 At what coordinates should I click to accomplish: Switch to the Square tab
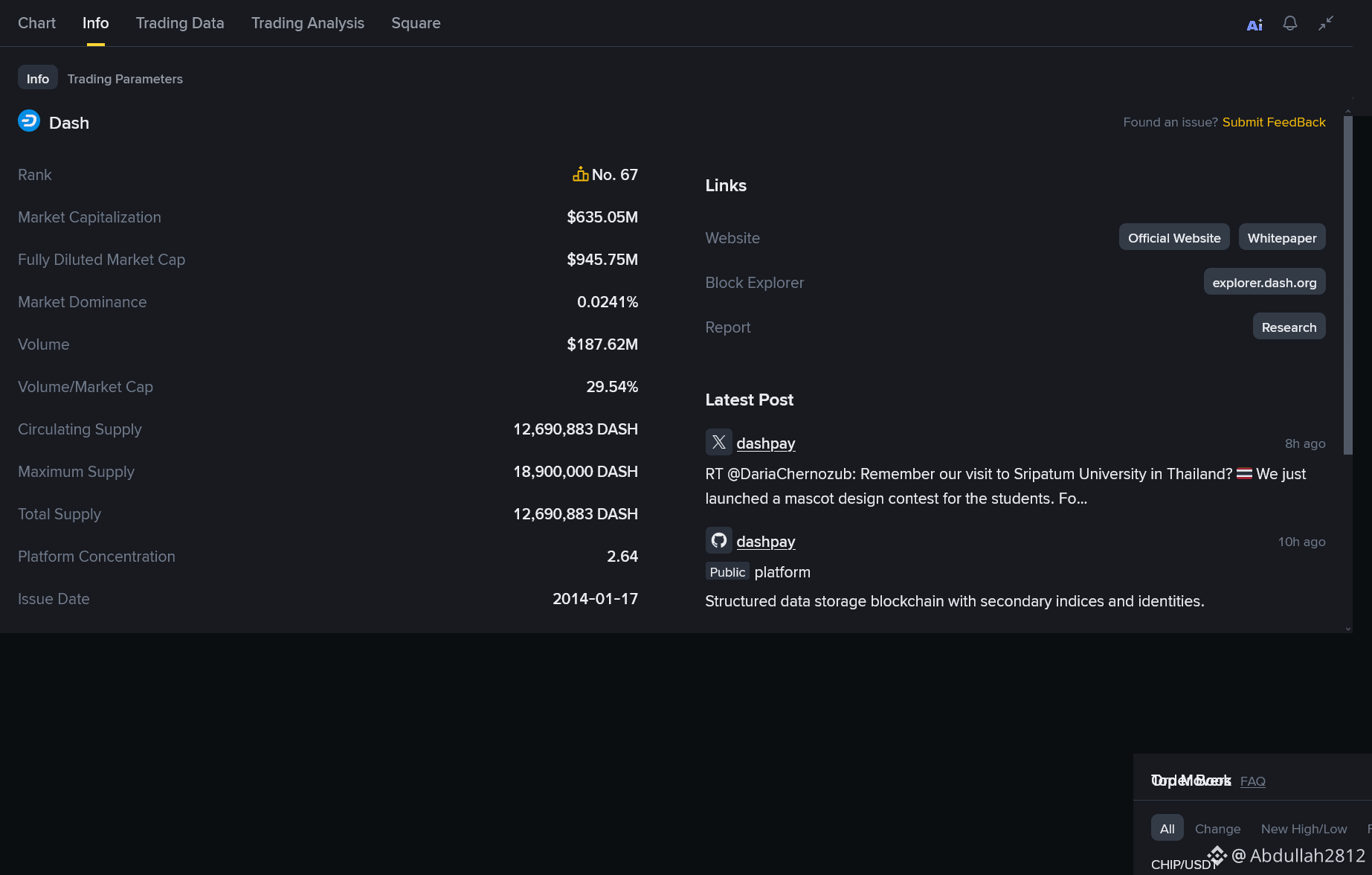coord(416,23)
